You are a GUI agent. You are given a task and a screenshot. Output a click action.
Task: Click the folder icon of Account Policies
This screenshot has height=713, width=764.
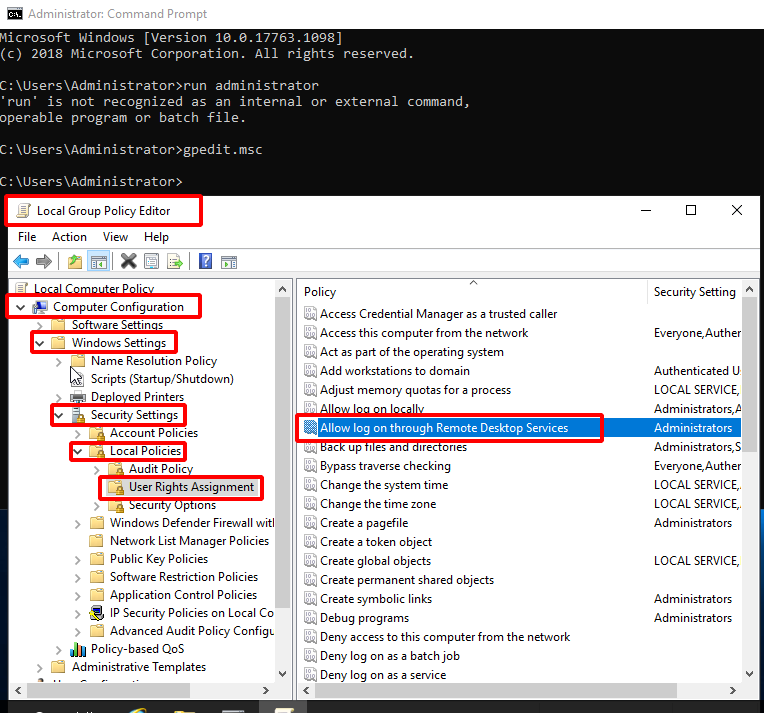pos(97,433)
